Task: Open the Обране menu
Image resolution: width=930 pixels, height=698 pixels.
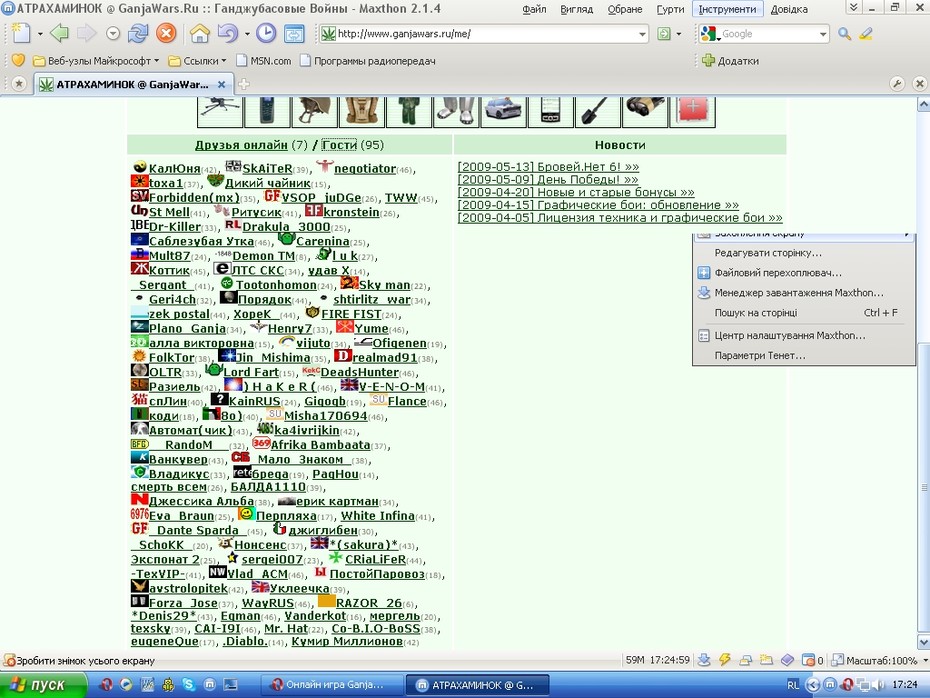Action: [625, 9]
